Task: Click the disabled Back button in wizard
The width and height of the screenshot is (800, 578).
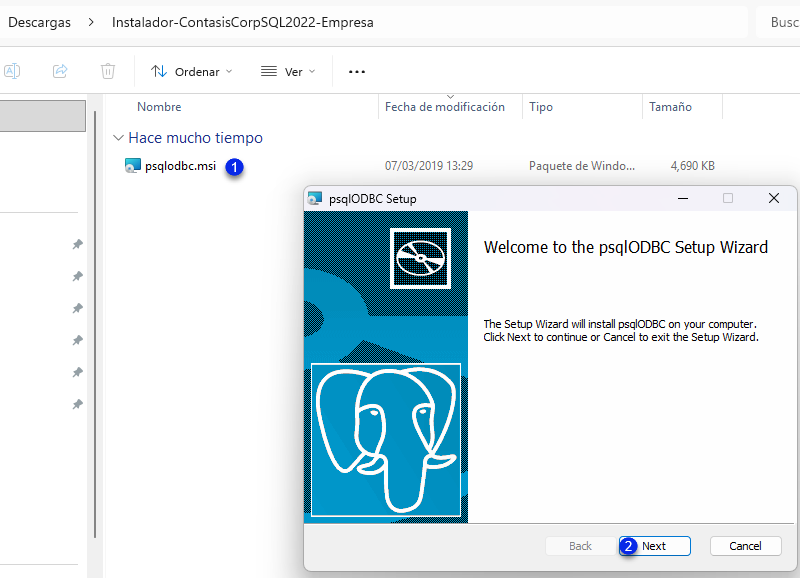Action: 581,546
